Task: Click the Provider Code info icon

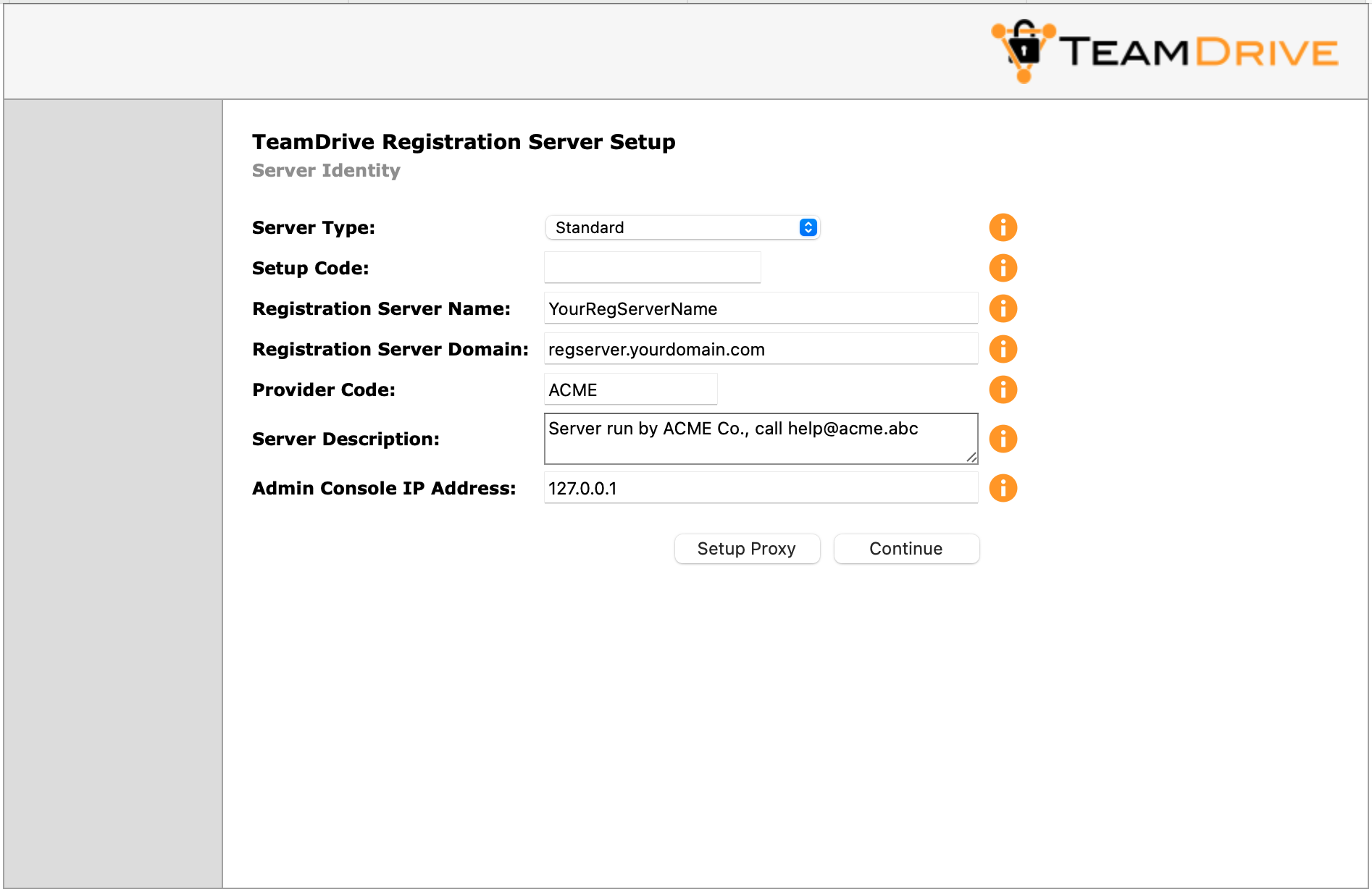Action: click(x=1003, y=389)
